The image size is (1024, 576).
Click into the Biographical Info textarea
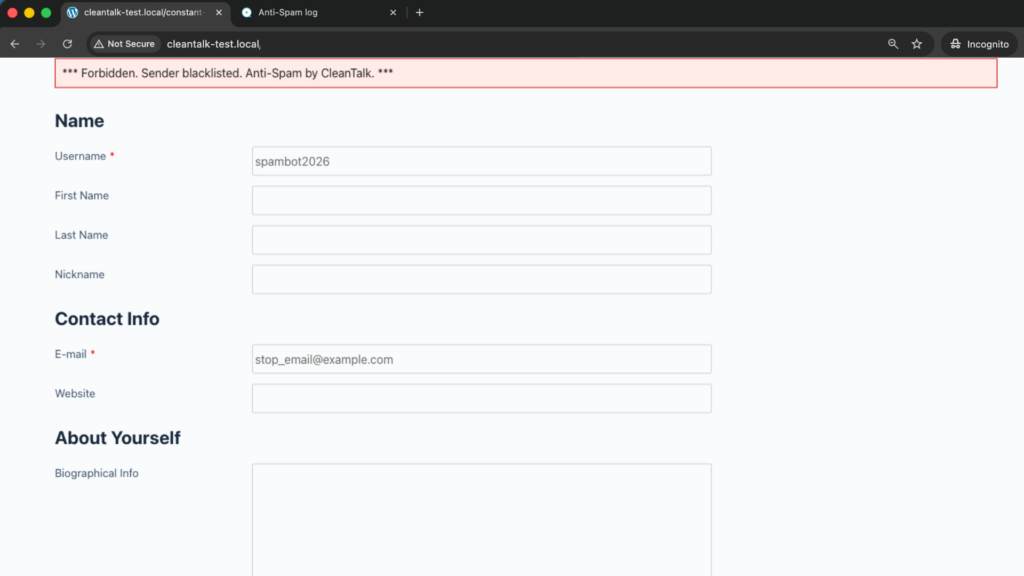481,520
